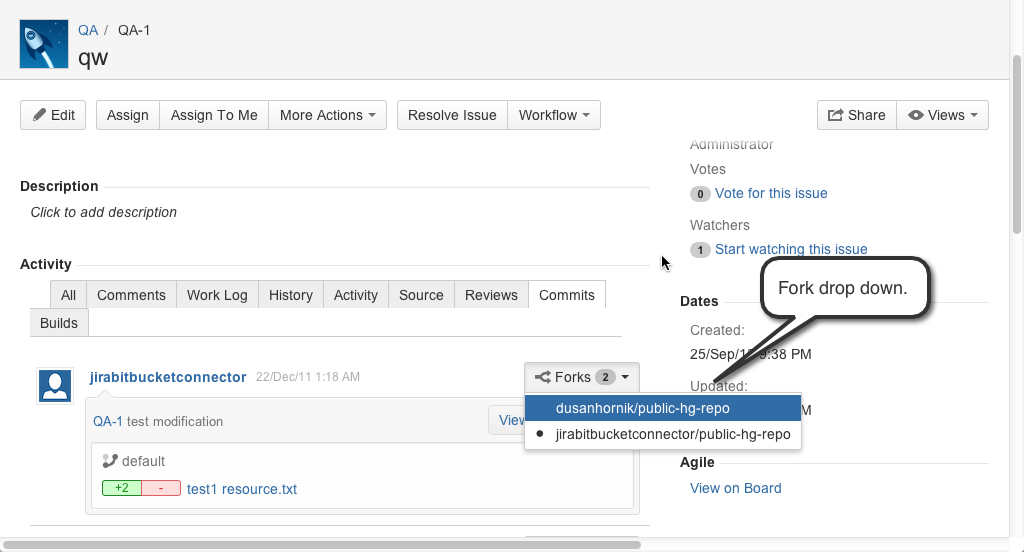The image size is (1024, 552).
Task: Select jirabitbucketconnector/public-hg-repo fork
Action: [x=663, y=434]
